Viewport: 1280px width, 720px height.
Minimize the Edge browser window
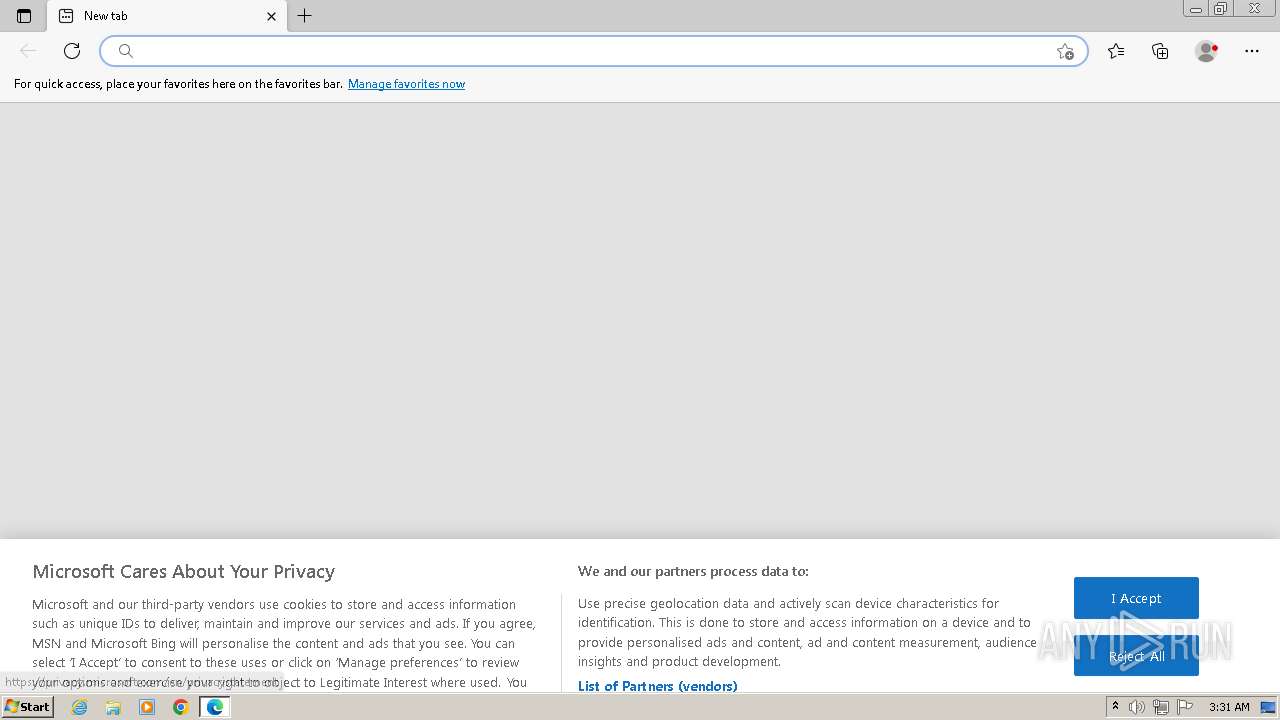[1195, 9]
